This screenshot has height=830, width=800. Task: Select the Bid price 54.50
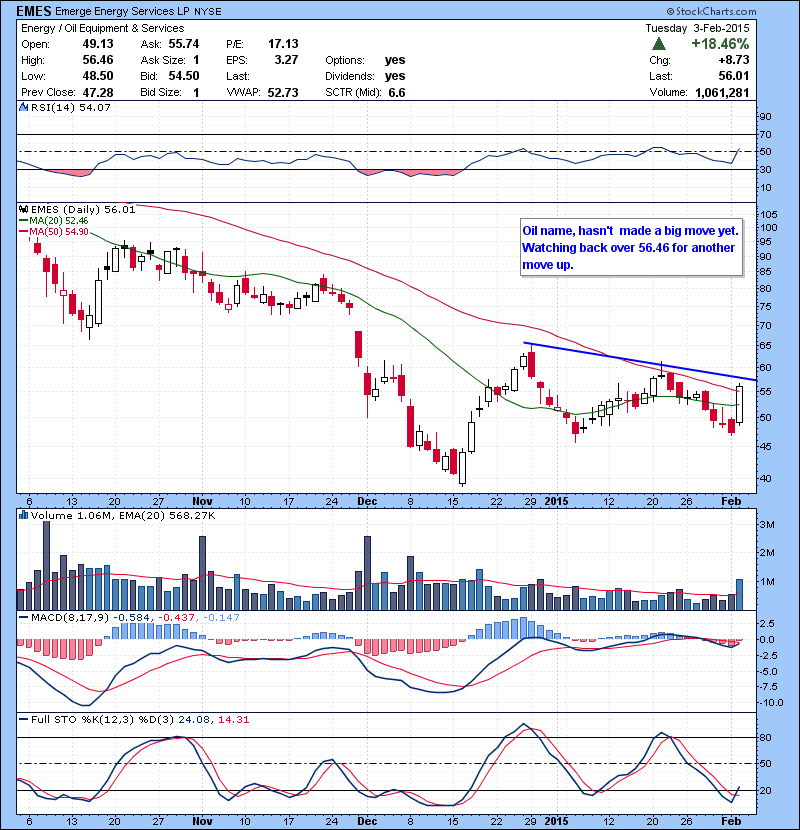coord(184,76)
